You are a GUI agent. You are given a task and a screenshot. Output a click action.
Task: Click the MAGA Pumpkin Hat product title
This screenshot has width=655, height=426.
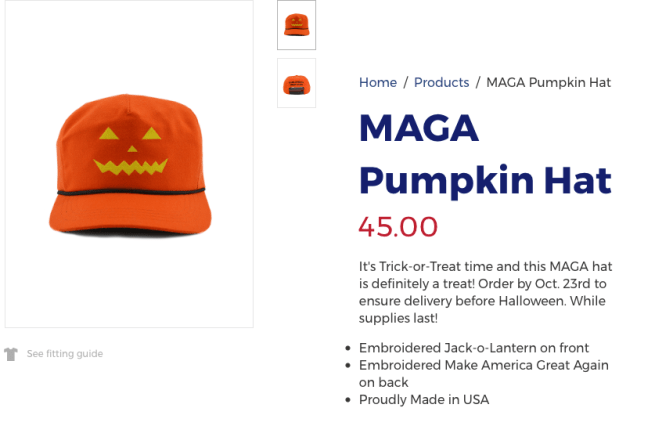484,154
